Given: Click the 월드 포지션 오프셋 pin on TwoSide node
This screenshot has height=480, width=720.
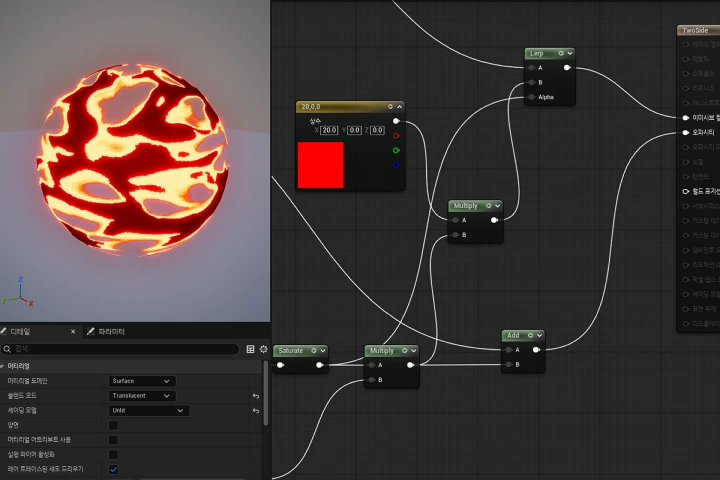Looking at the screenshot, I should [x=686, y=191].
